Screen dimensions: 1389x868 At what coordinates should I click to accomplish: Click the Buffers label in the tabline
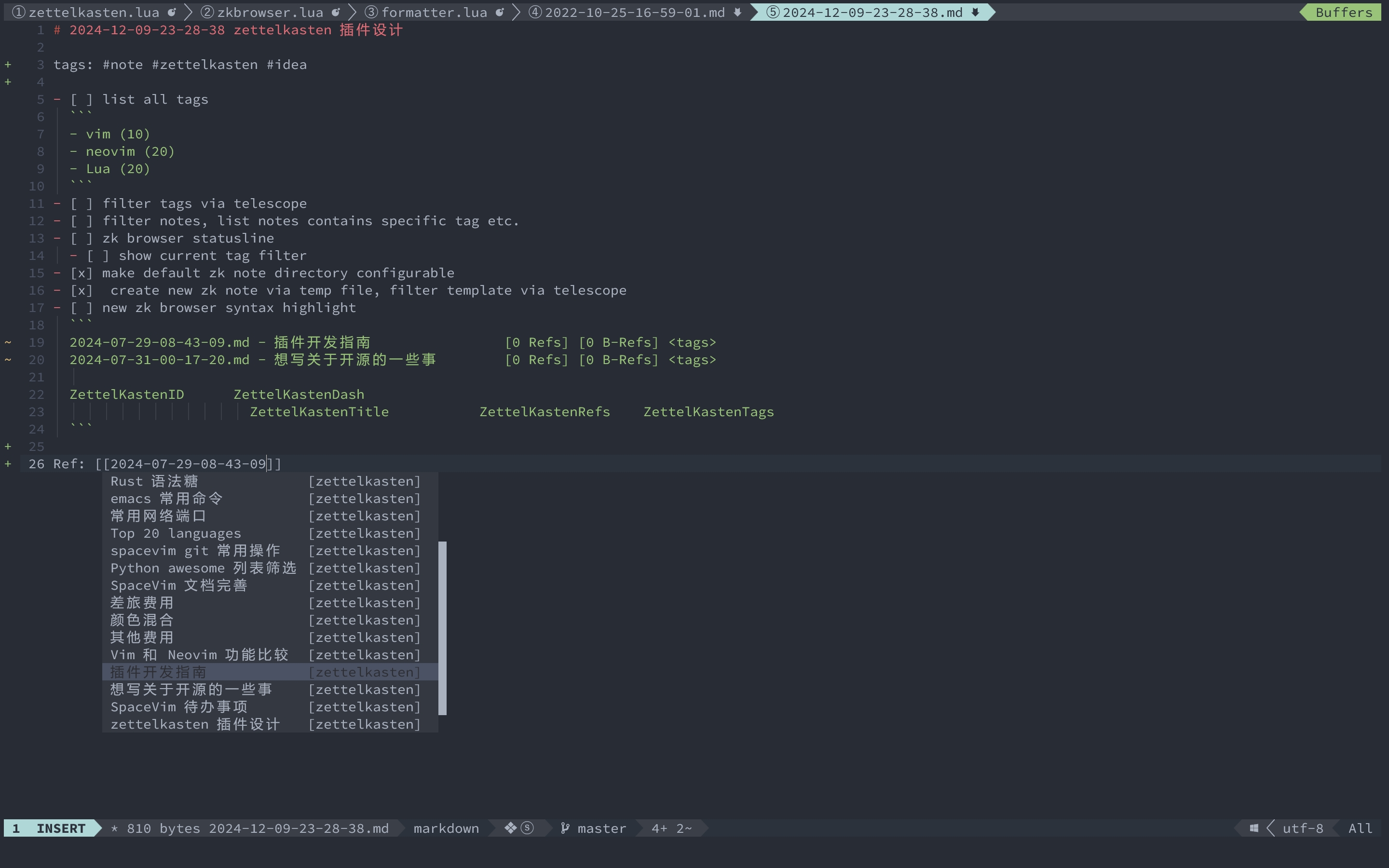1344,12
